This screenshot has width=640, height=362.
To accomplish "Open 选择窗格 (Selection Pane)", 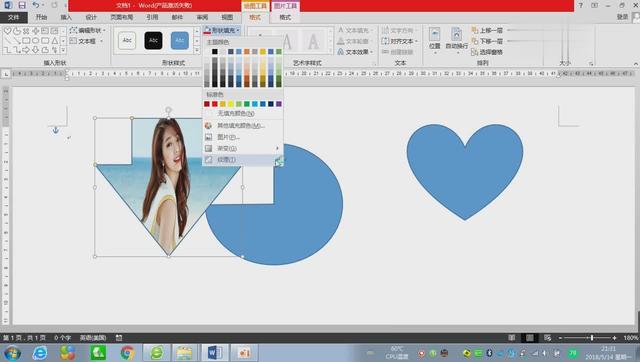I will (487, 52).
